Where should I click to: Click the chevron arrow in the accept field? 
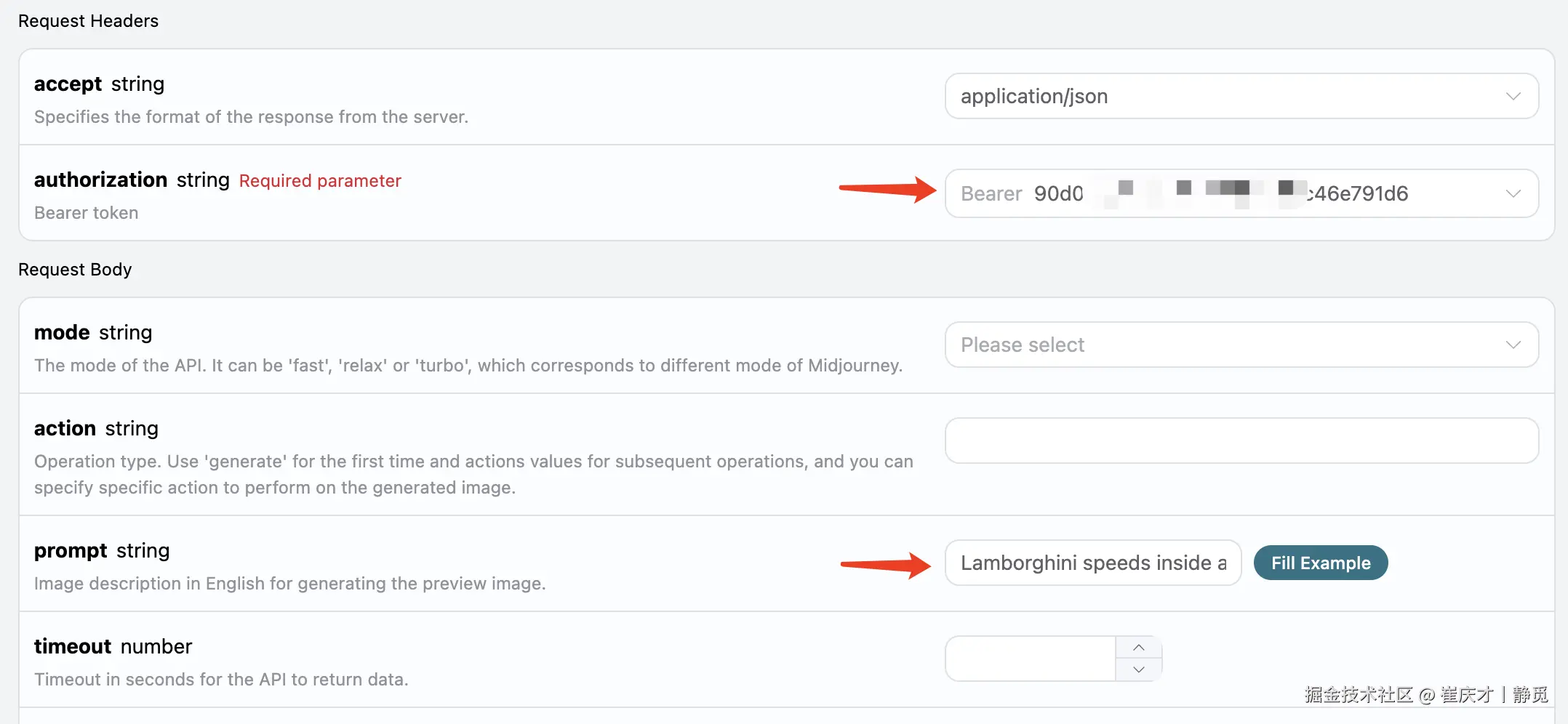(x=1513, y=97)
